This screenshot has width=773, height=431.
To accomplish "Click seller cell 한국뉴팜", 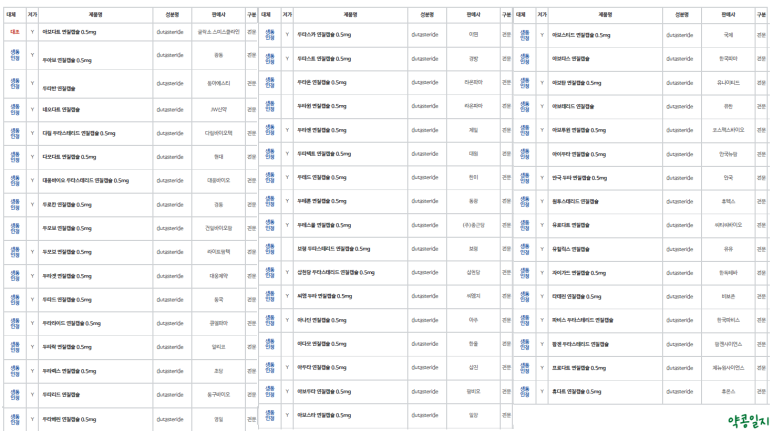I will coord(728,154).
